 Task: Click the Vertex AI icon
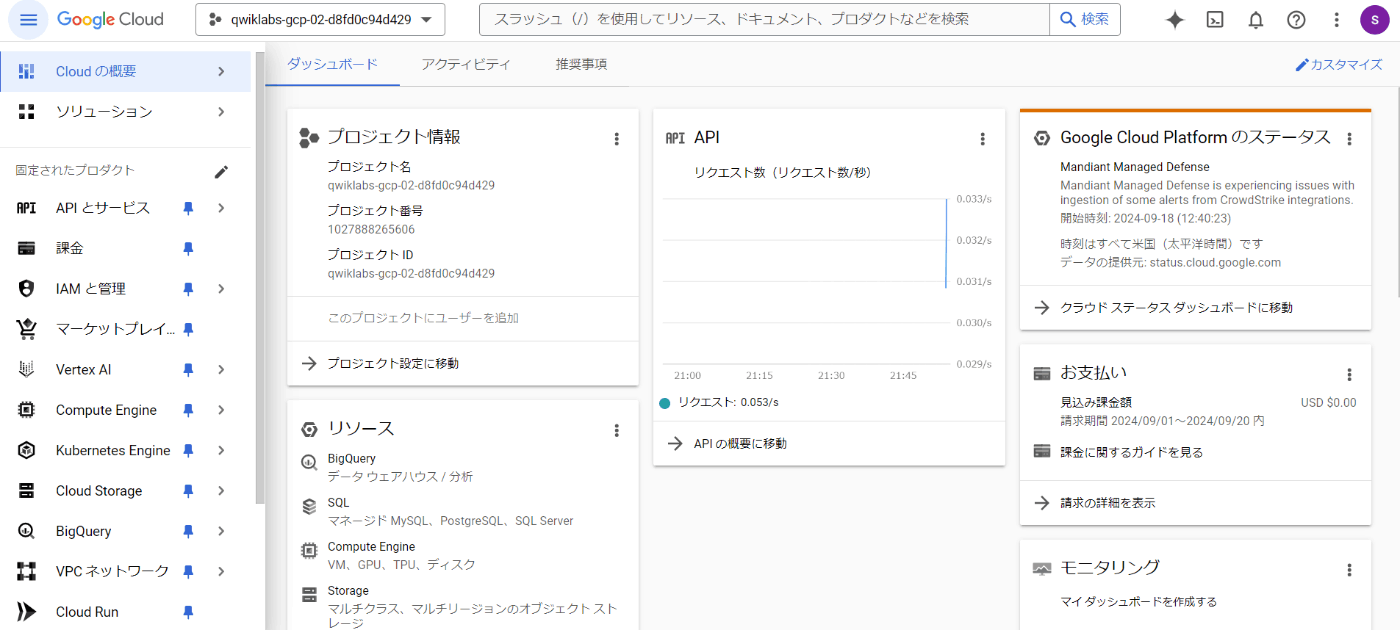[27, 369]
